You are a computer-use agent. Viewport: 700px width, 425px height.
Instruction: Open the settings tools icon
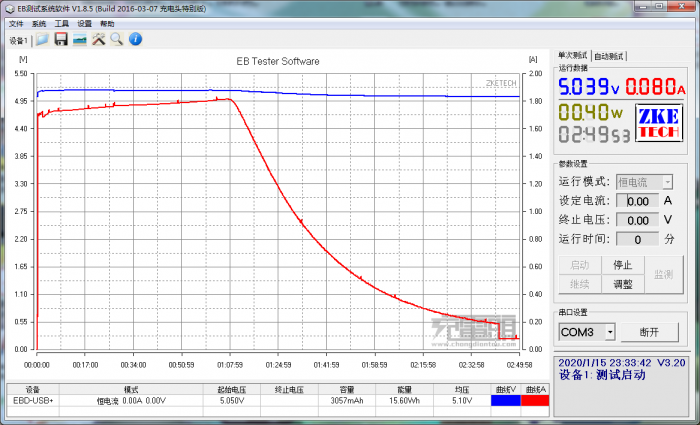pyautogui.click(x=99, y=39)
